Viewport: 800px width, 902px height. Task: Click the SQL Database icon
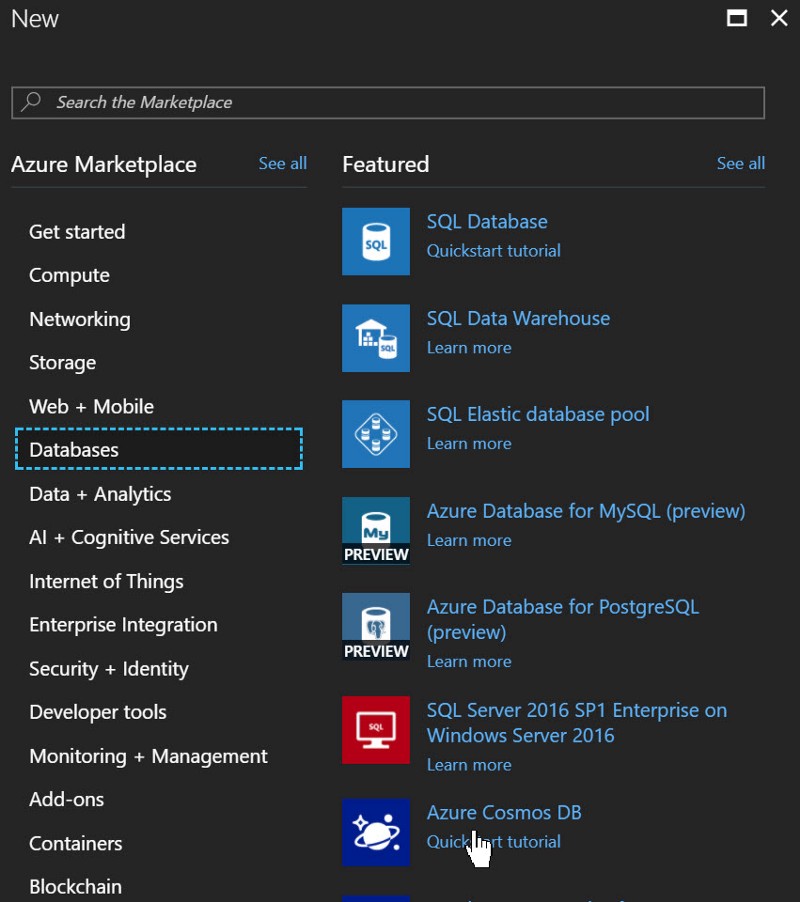(376, 241)
